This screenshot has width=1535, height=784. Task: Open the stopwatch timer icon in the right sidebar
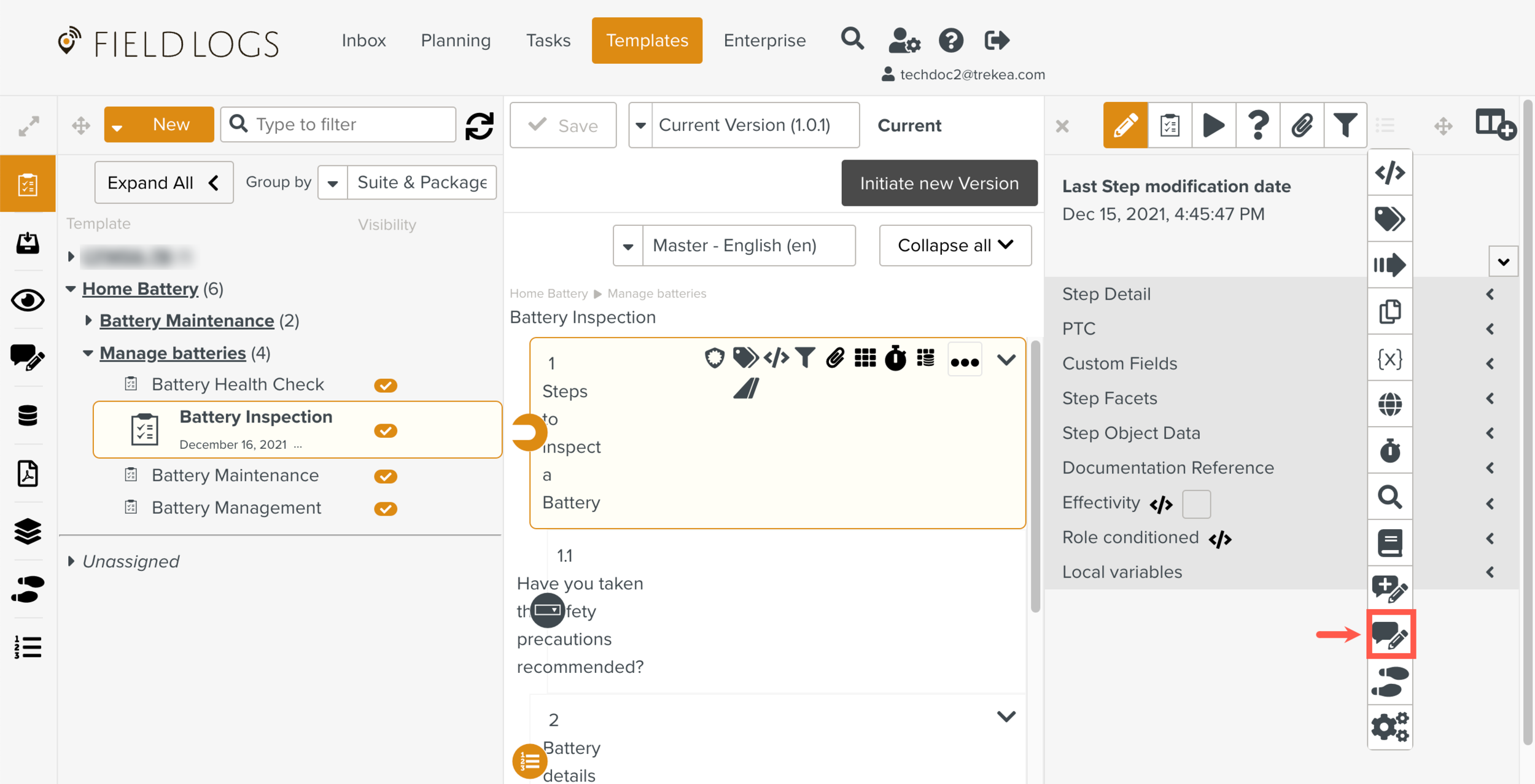pos(1389,451)
